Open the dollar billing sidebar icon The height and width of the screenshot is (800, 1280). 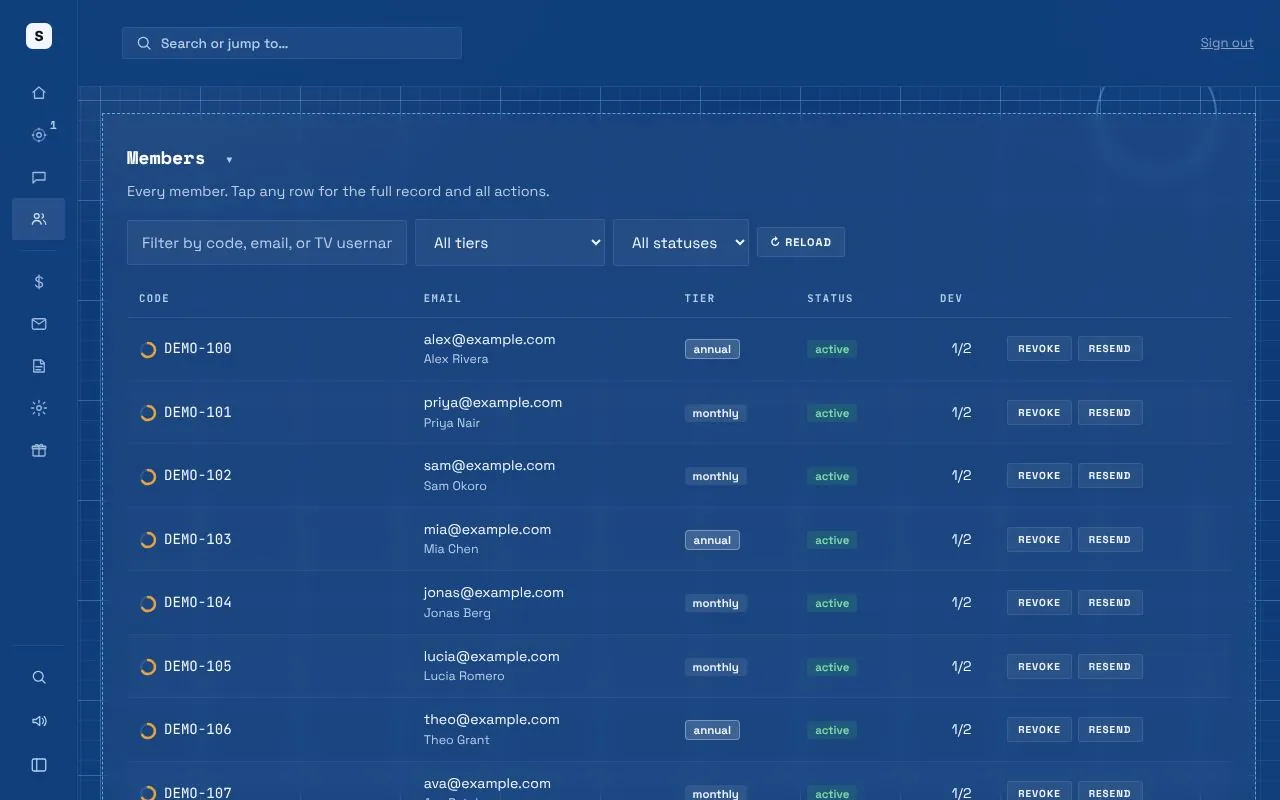click(x=39, y=282)
